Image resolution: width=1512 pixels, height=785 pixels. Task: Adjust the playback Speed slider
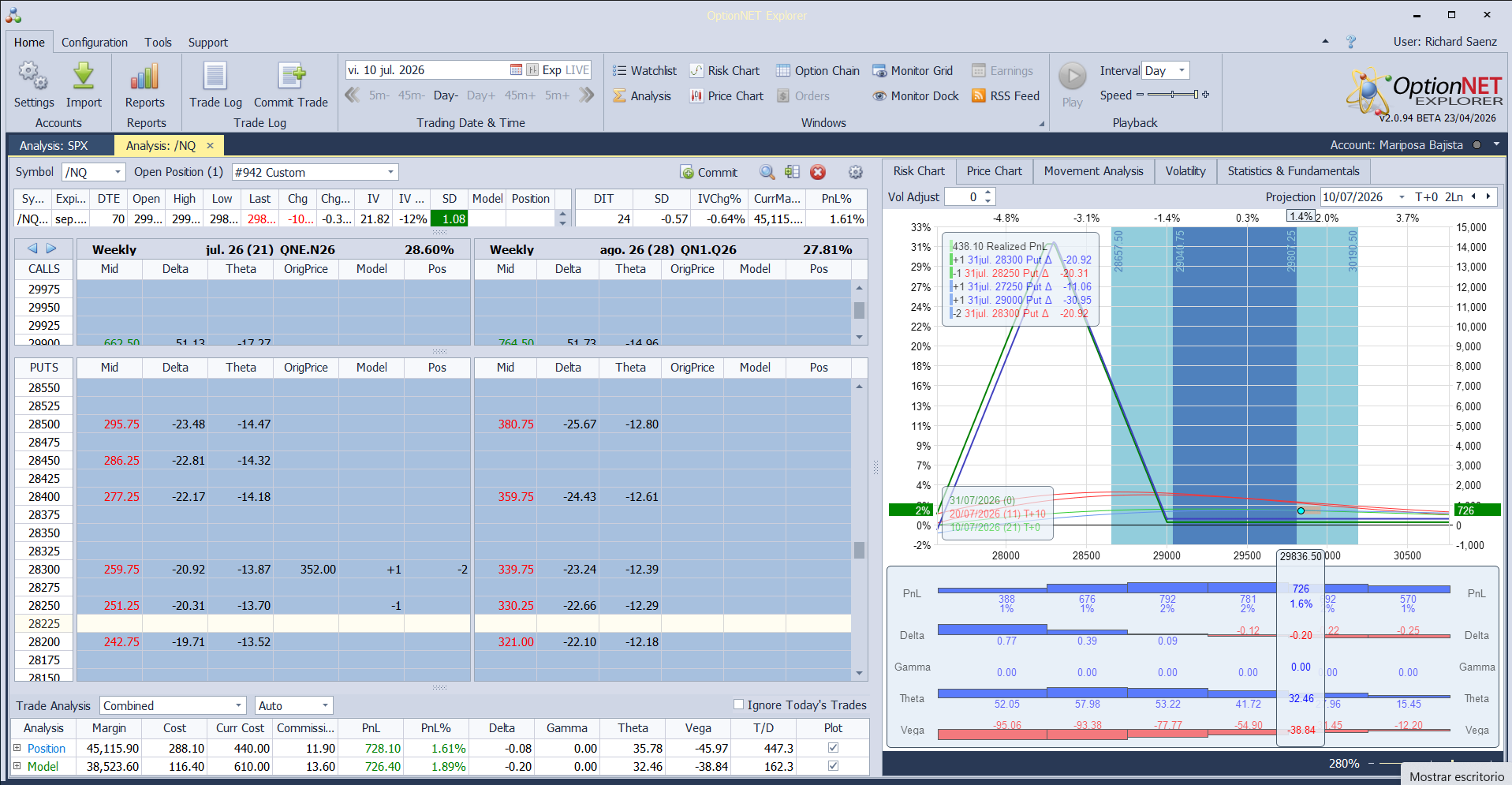tap(1173, 95)
